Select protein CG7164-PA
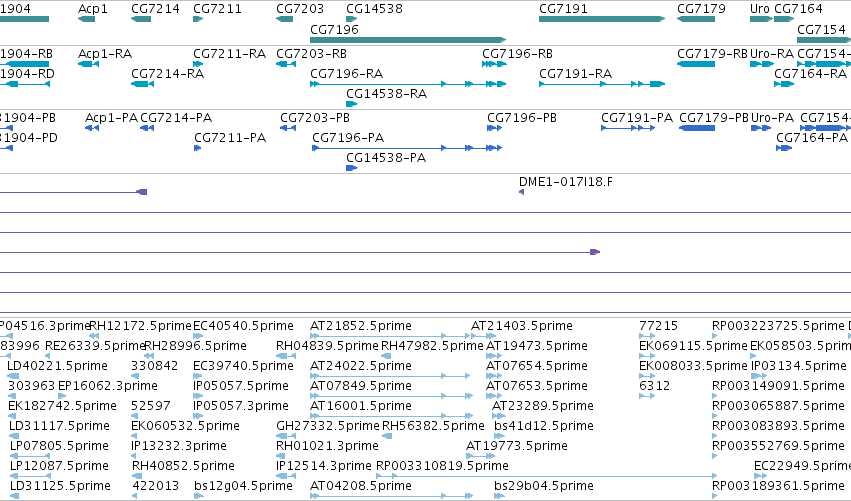The height and width of the screenshot is (501, 851). (x=812, y=138)
